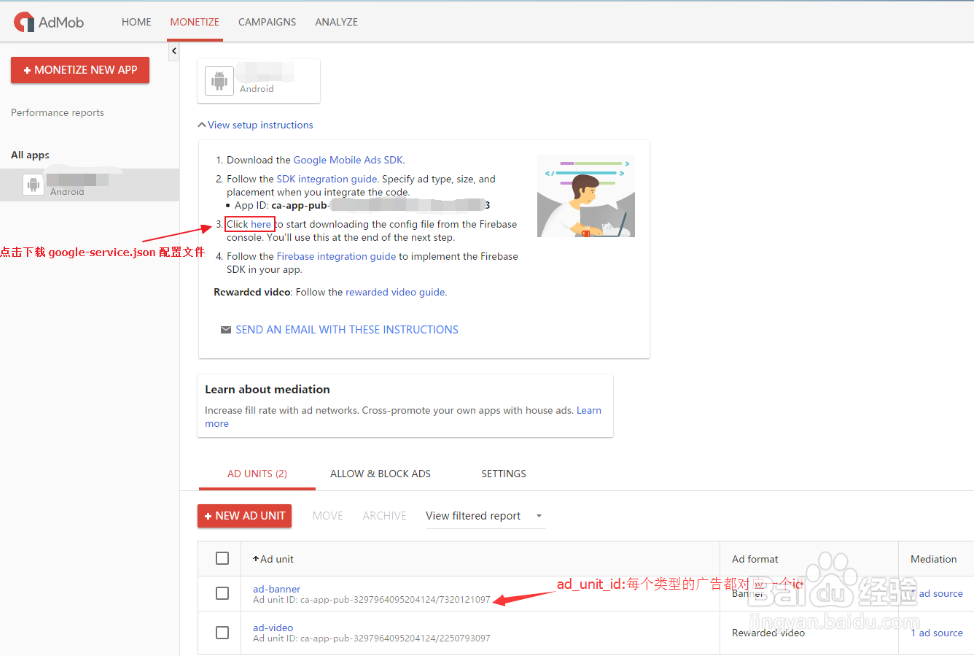Viewport: 974px width, 656px height.
Task: Collapse the left sidebar with the chevron
Action: tap(173, 50)
